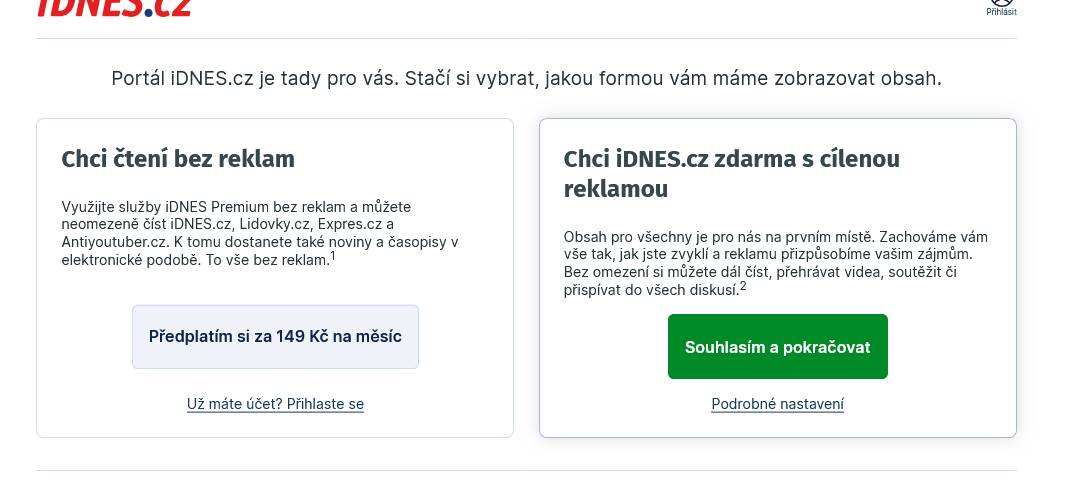Open the Podrobné nastavení link
This screenshot has height=501, width=1090.
777,404
